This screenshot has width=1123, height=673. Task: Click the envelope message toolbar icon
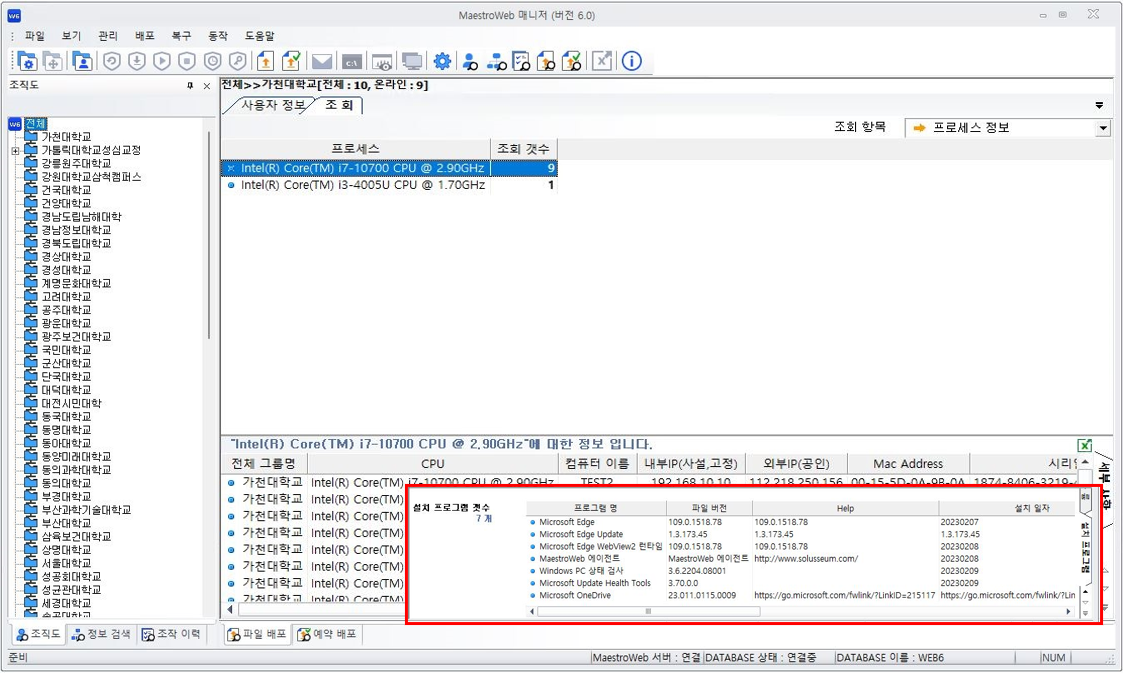click(322, 61)
